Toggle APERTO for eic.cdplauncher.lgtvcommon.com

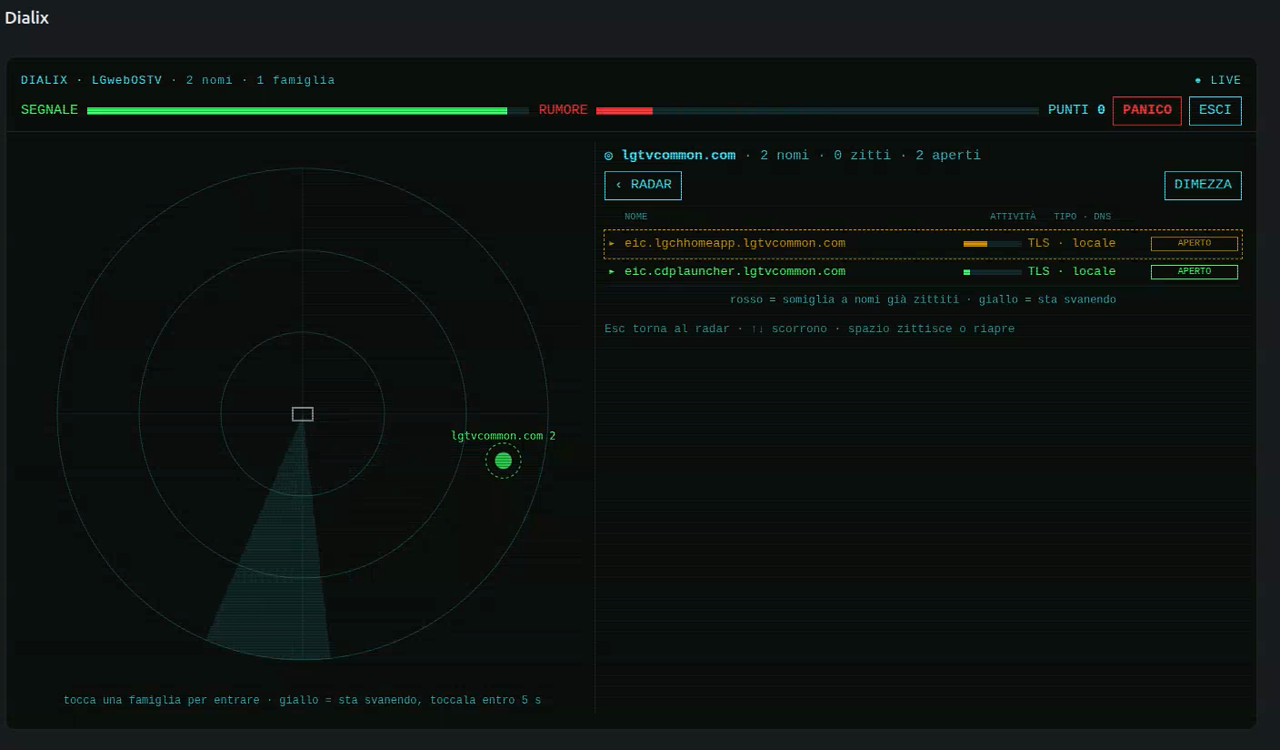1194,271
